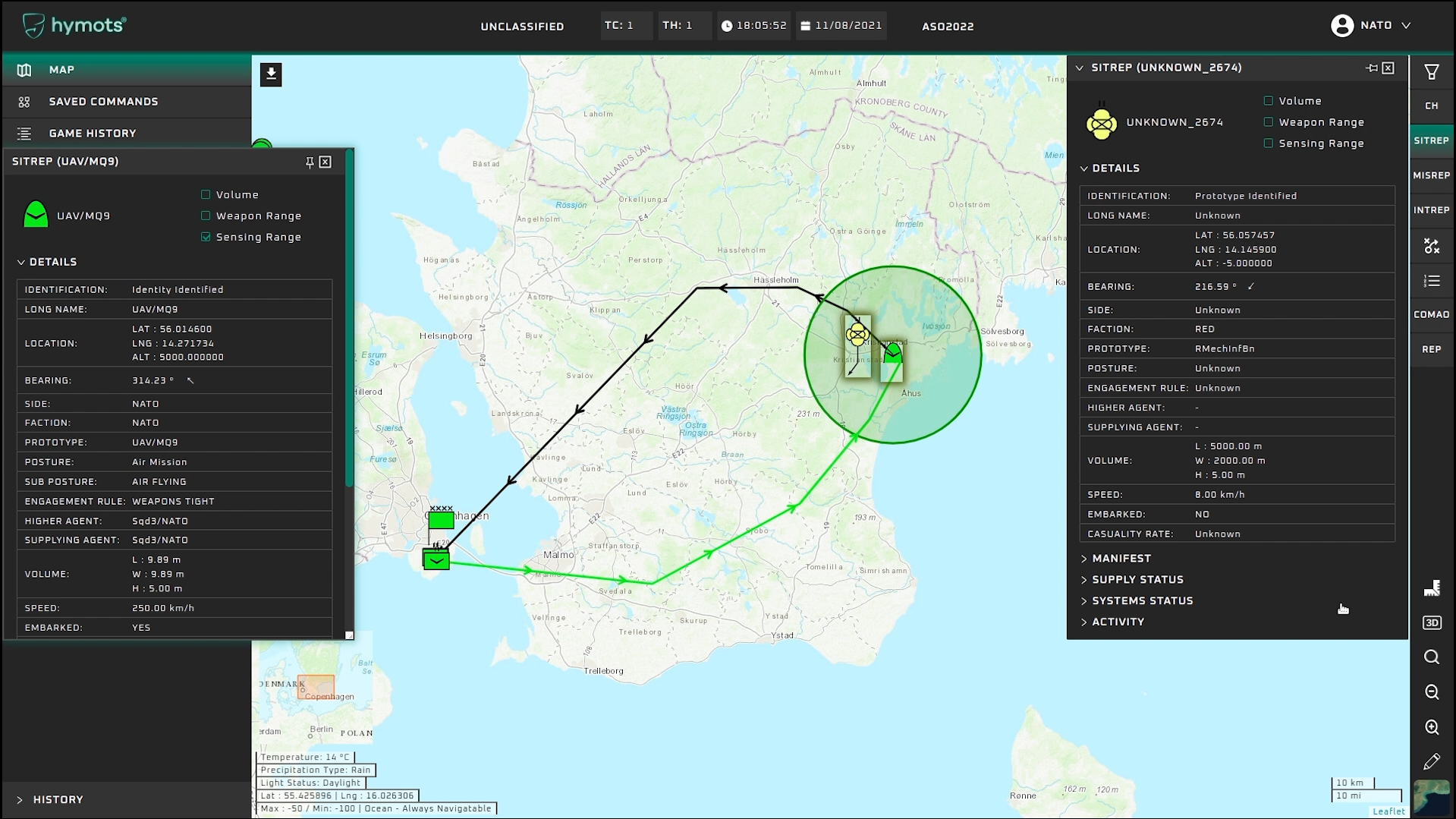Collapse DETAILS section in UAV/MQ9 panel

[x=47, y=262]
